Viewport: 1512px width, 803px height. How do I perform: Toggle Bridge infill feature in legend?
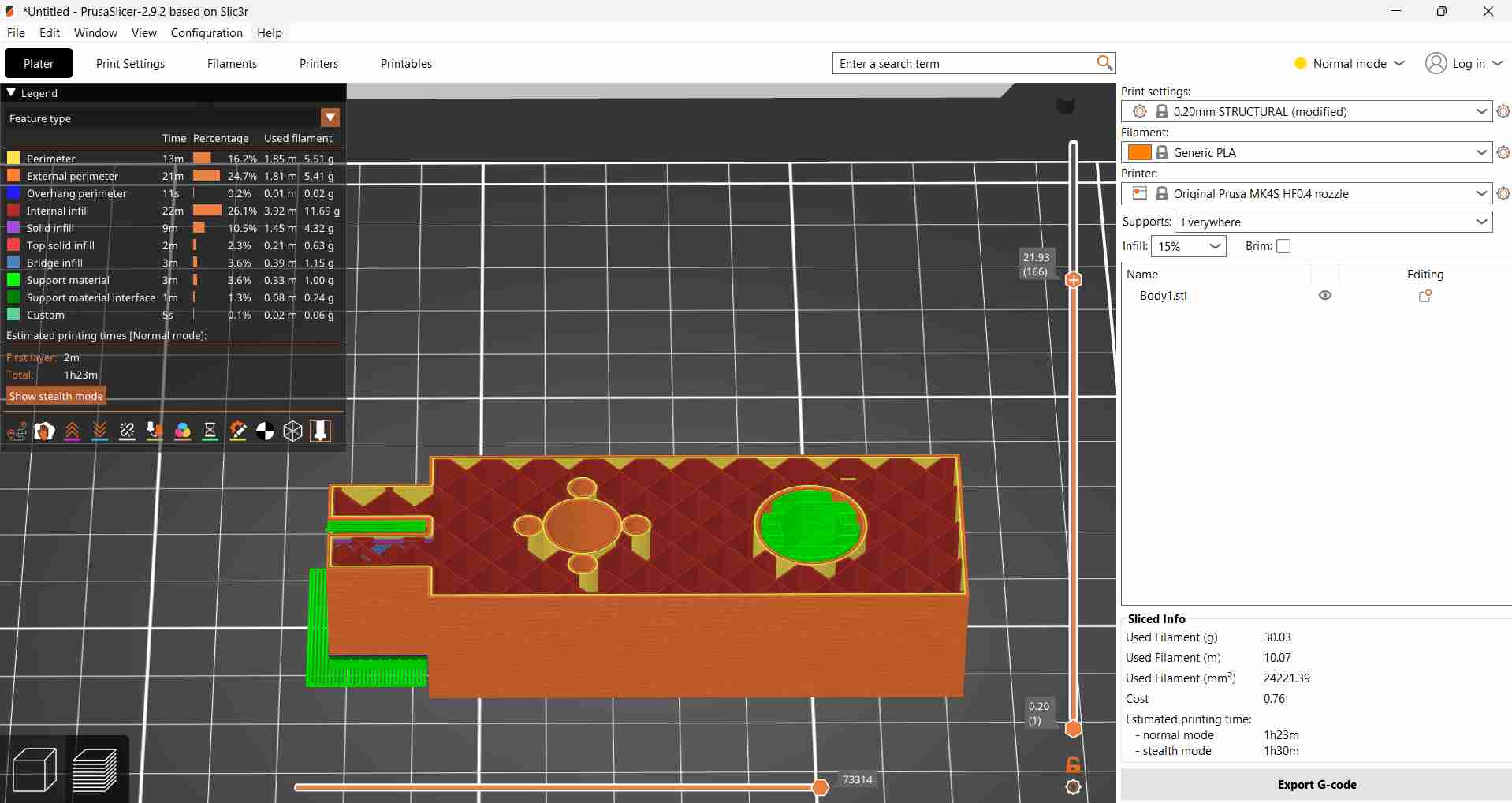(173, 263)
